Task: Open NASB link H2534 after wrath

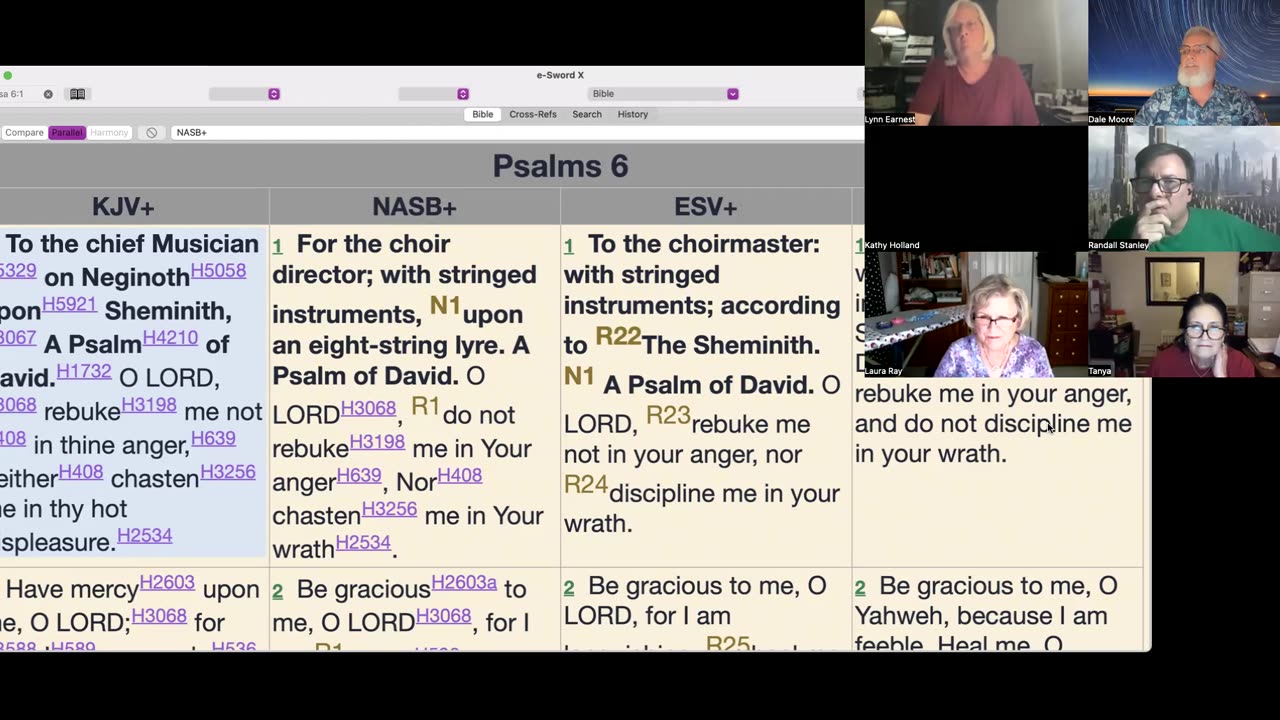Action: [x=363, y=542]
